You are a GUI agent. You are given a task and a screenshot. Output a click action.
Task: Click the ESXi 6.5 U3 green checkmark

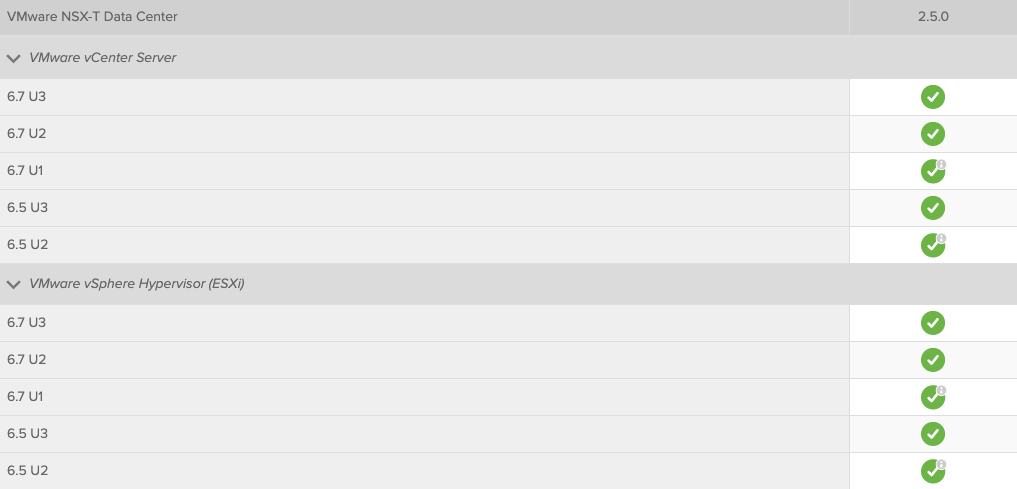pos(932,433)
